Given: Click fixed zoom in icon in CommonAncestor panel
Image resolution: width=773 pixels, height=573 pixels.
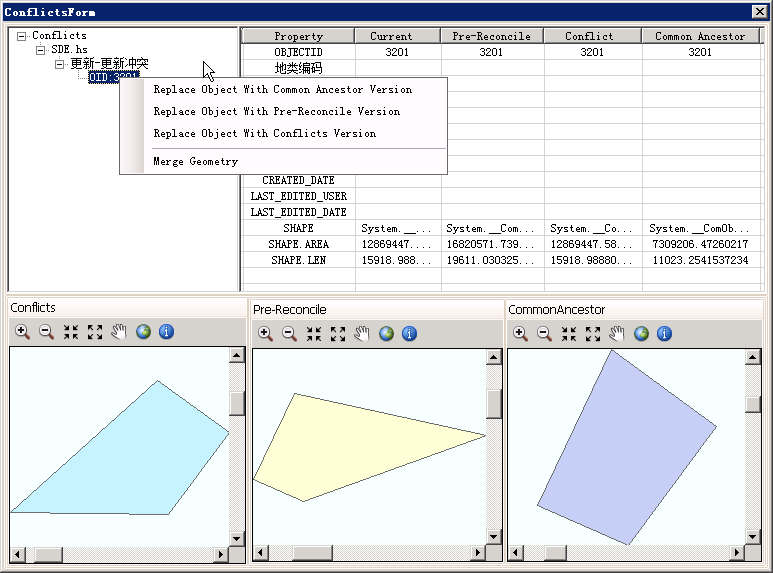Looking at the screenshot, I should click(568, 334).
